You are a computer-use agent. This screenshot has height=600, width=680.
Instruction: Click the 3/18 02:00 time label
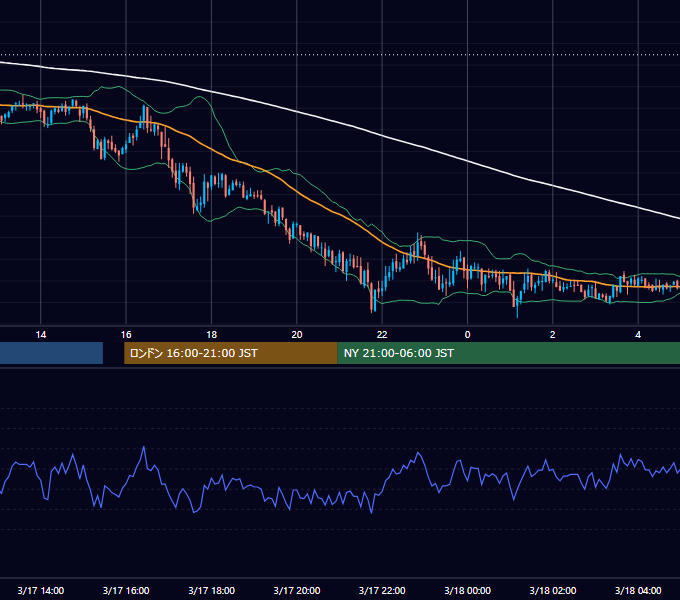pos(552,590)
